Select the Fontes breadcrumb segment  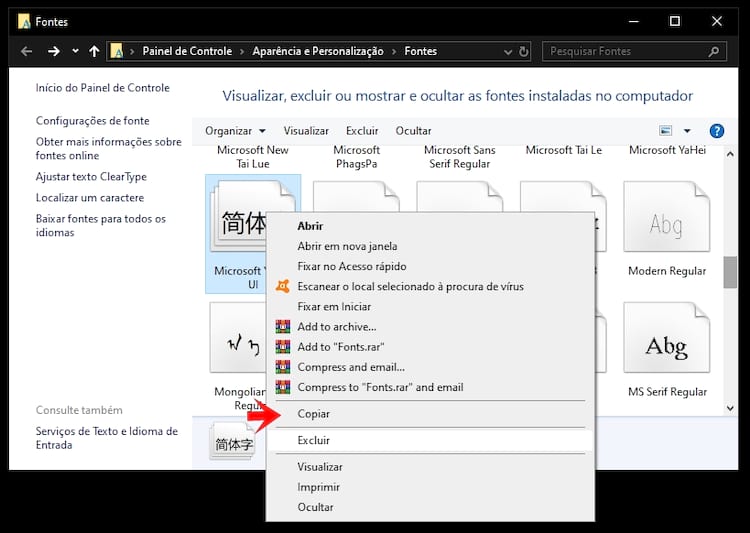[x=420, y=51]
